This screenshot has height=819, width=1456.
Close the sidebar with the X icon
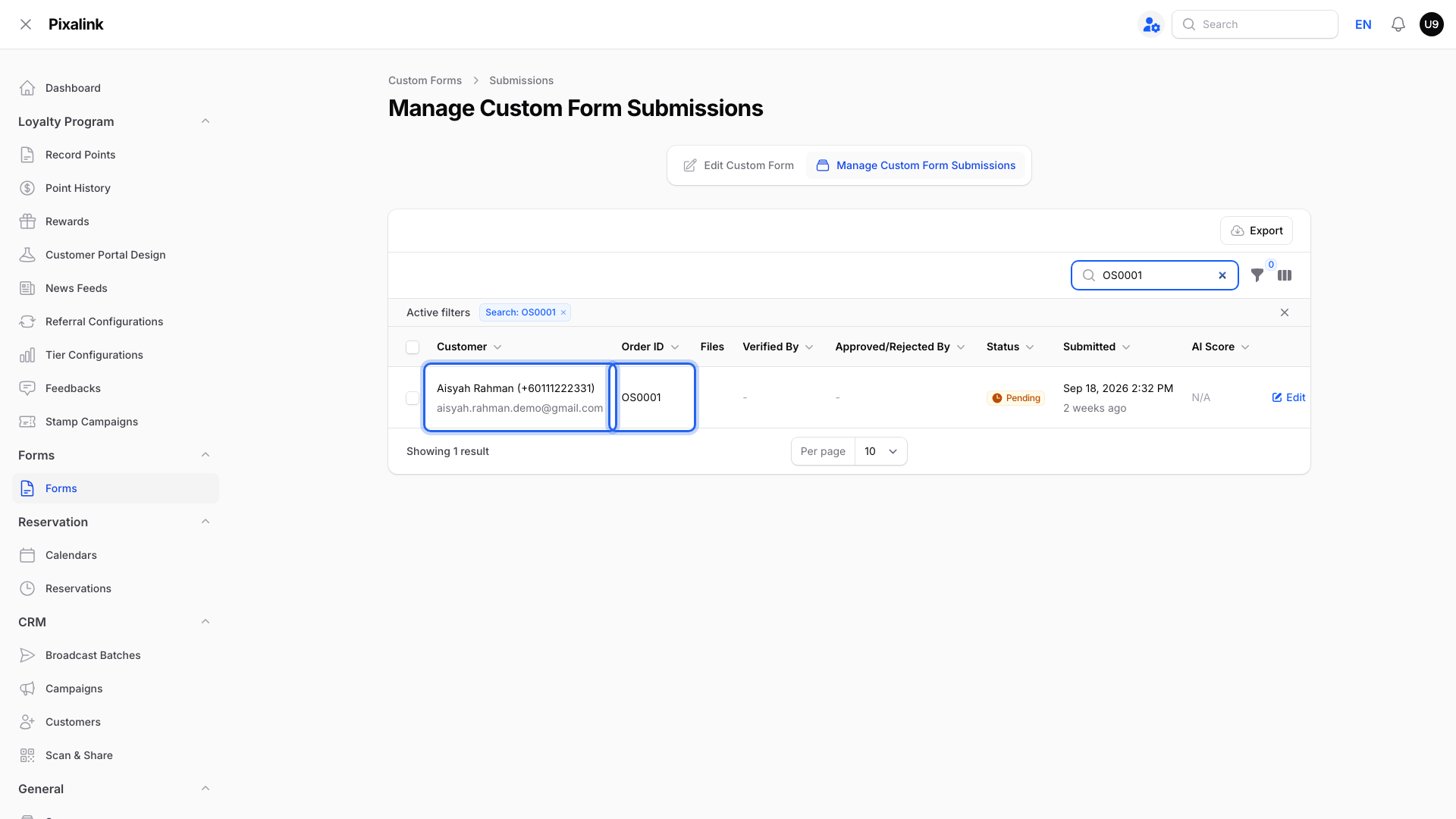click(26, 24)
